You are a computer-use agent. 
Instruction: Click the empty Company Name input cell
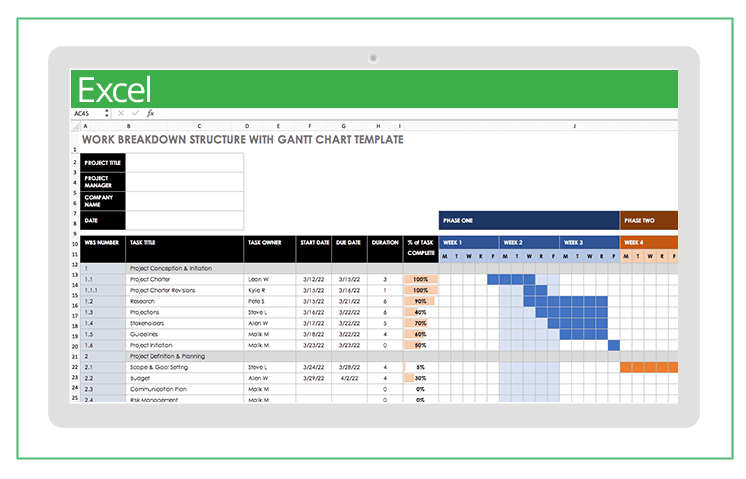[x=184, y=200]
